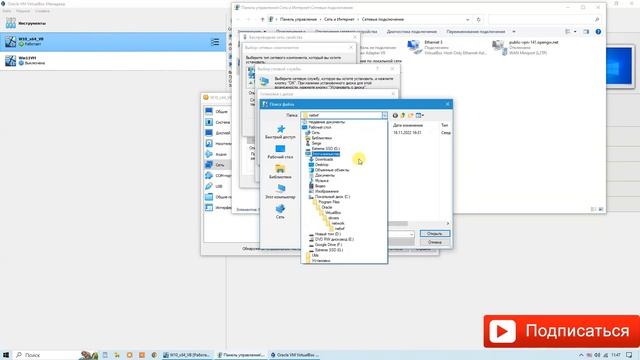Open File menu in VirtualBox Manager
This screenshot has height=360, width=640.
7,11
